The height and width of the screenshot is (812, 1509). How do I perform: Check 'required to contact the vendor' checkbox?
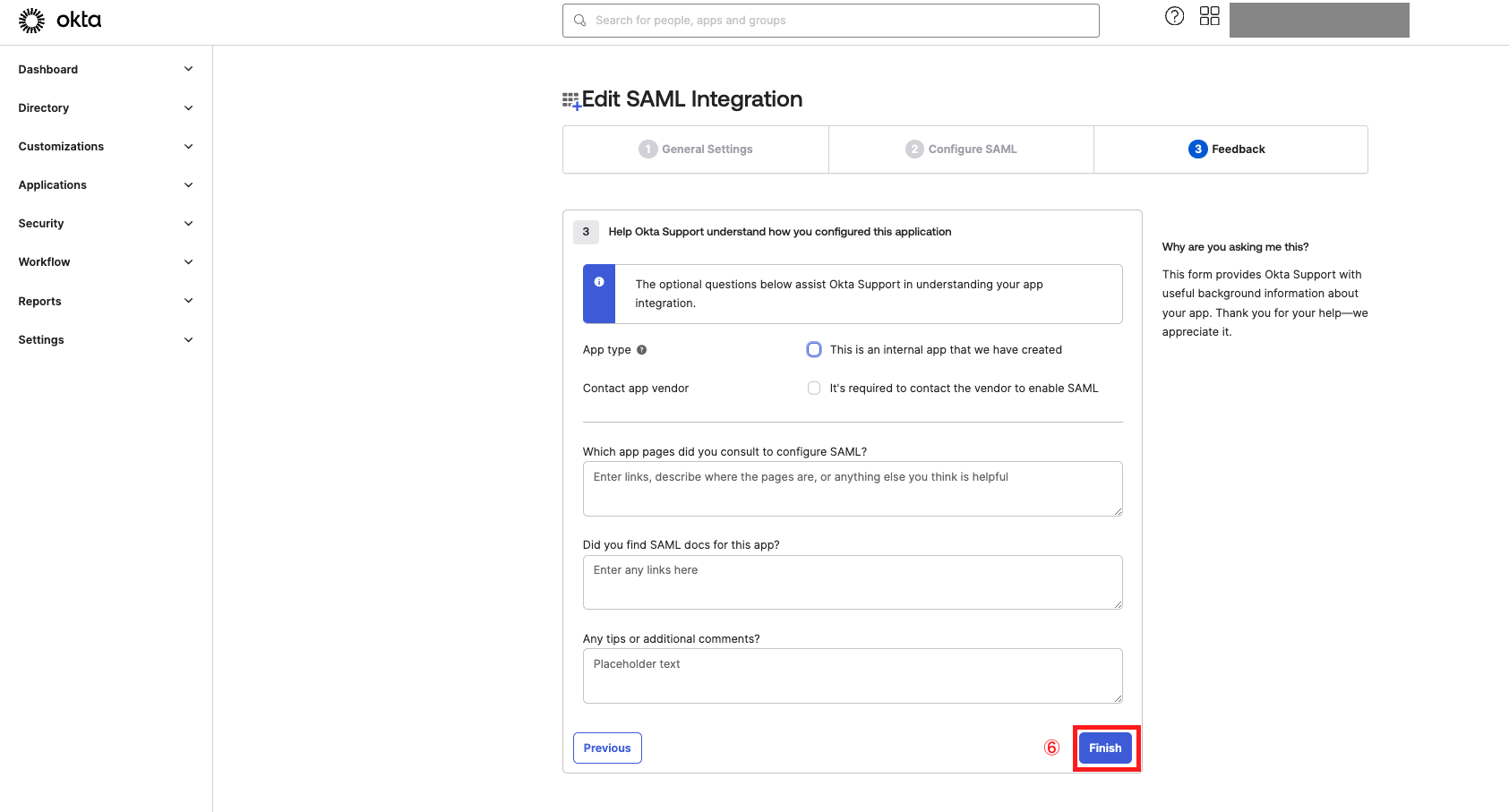tap(814, 389)
